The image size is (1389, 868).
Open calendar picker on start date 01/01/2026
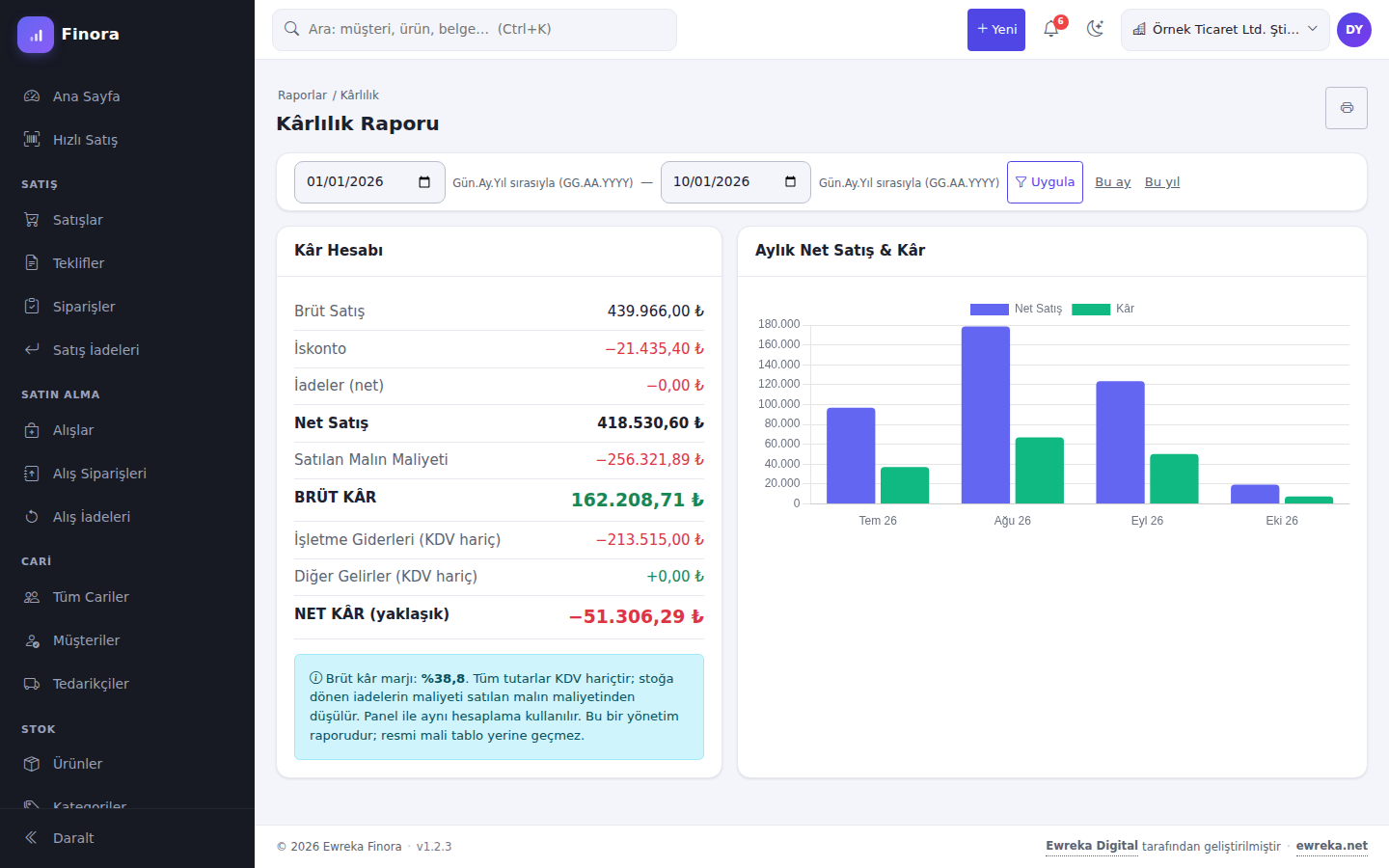tap(424, 182)
